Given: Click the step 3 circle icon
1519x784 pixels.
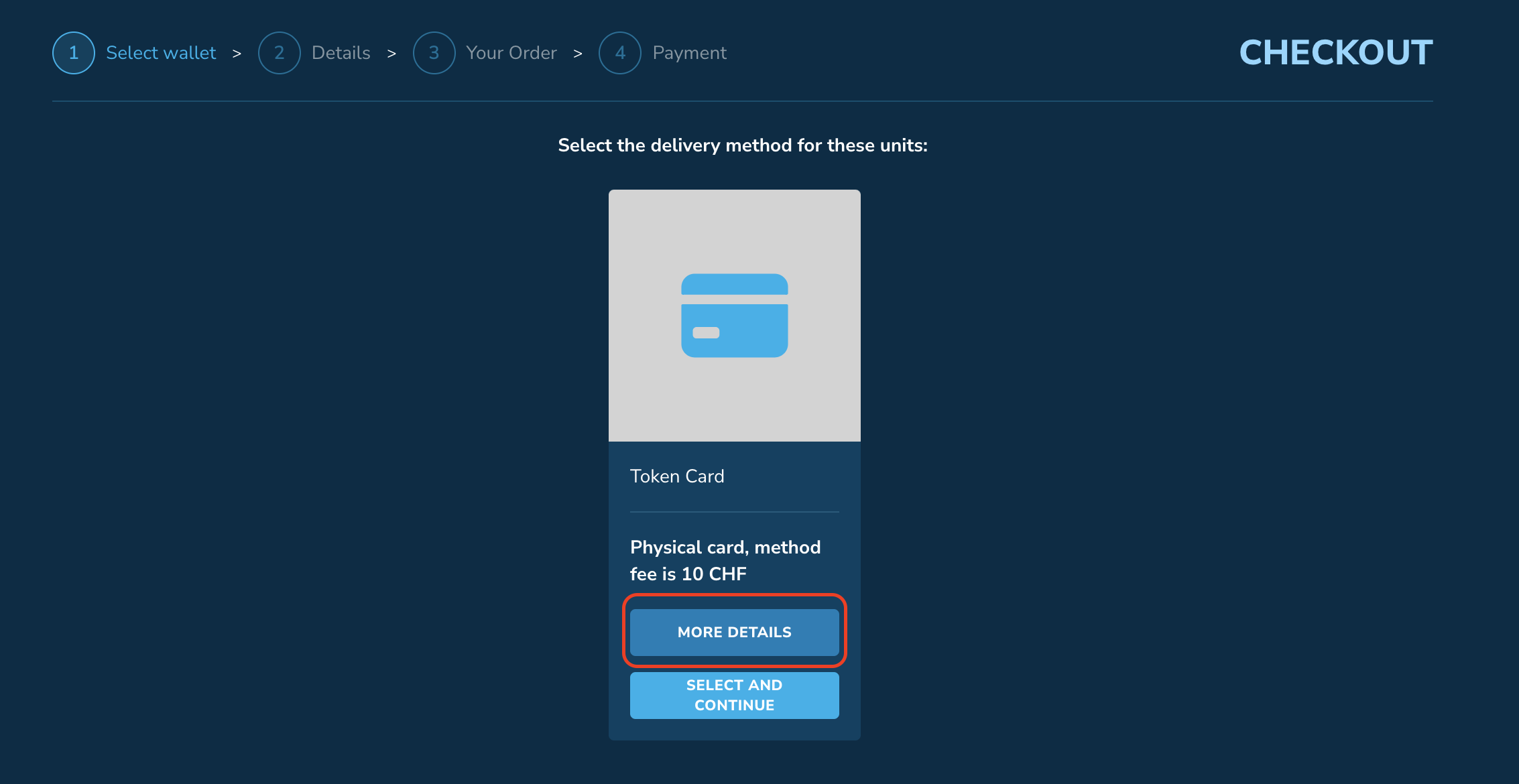Looking at the screenshot, I should [434, 53].
